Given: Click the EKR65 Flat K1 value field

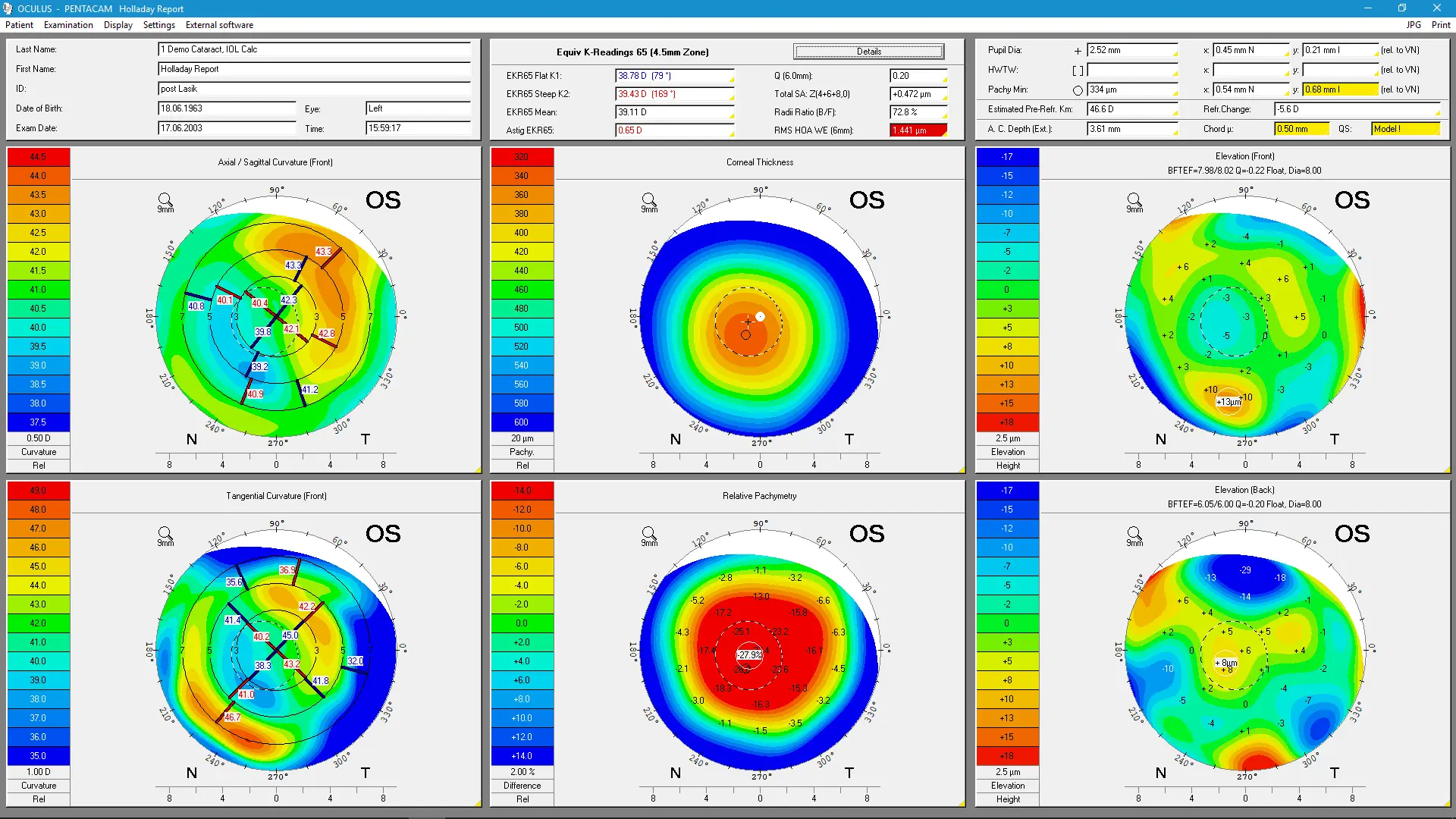Looking at the screenshot, I should tap(674, 76).
